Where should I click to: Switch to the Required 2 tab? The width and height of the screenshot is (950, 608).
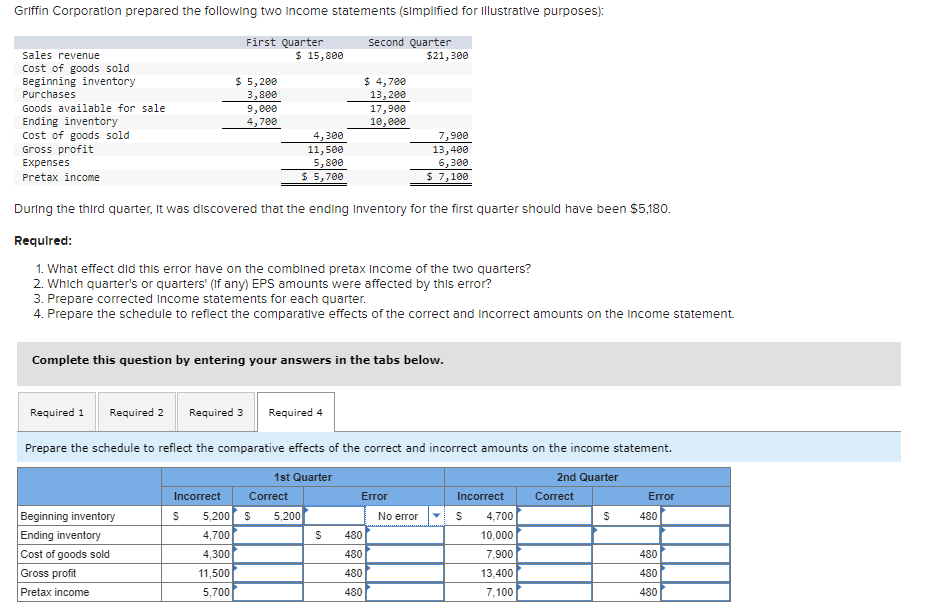pos(136,411)
